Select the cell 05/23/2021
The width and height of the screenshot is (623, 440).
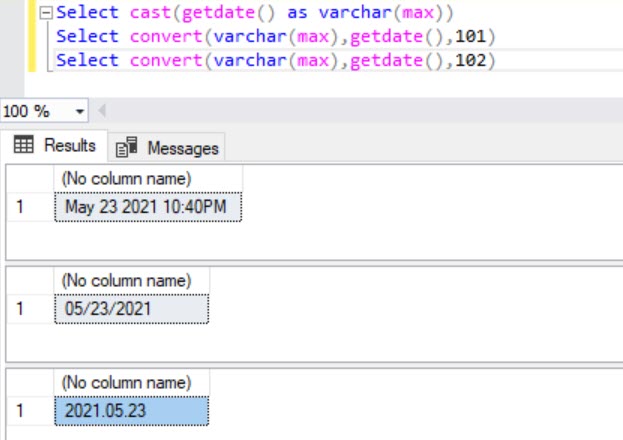point(132,309)
